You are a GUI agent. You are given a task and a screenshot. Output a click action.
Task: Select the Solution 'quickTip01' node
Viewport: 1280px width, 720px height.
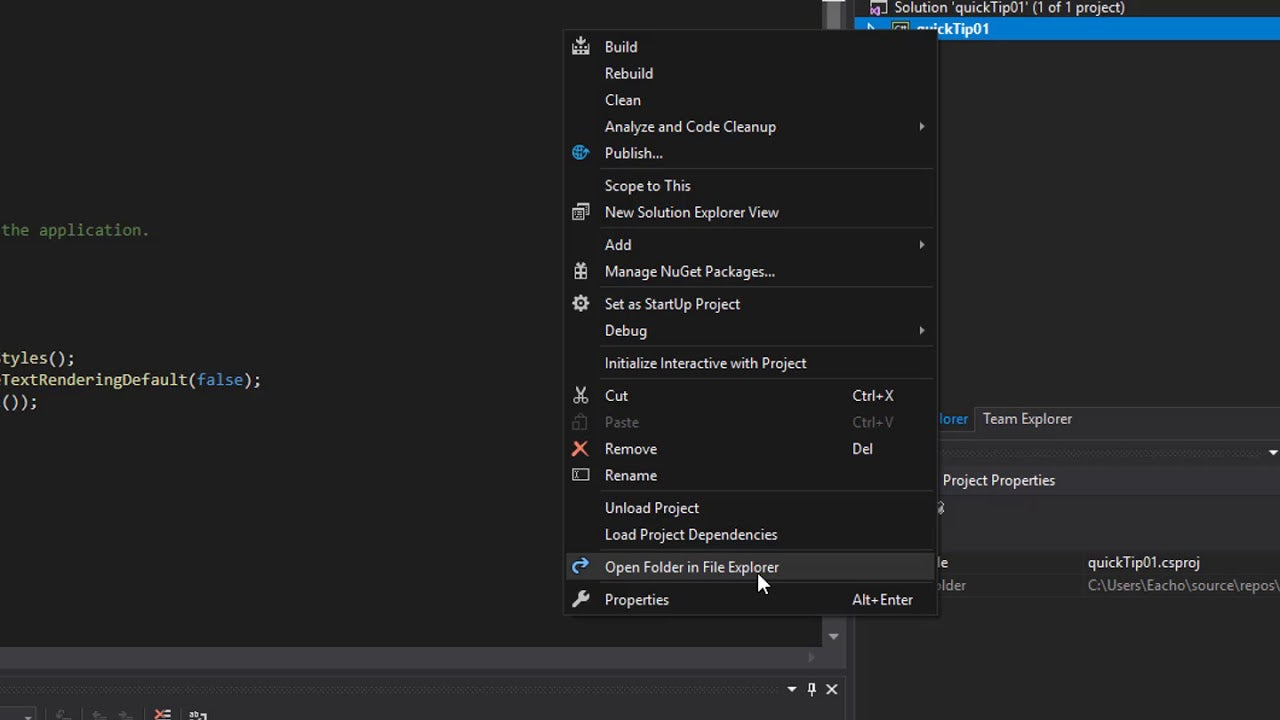(x=1008, y=8)
